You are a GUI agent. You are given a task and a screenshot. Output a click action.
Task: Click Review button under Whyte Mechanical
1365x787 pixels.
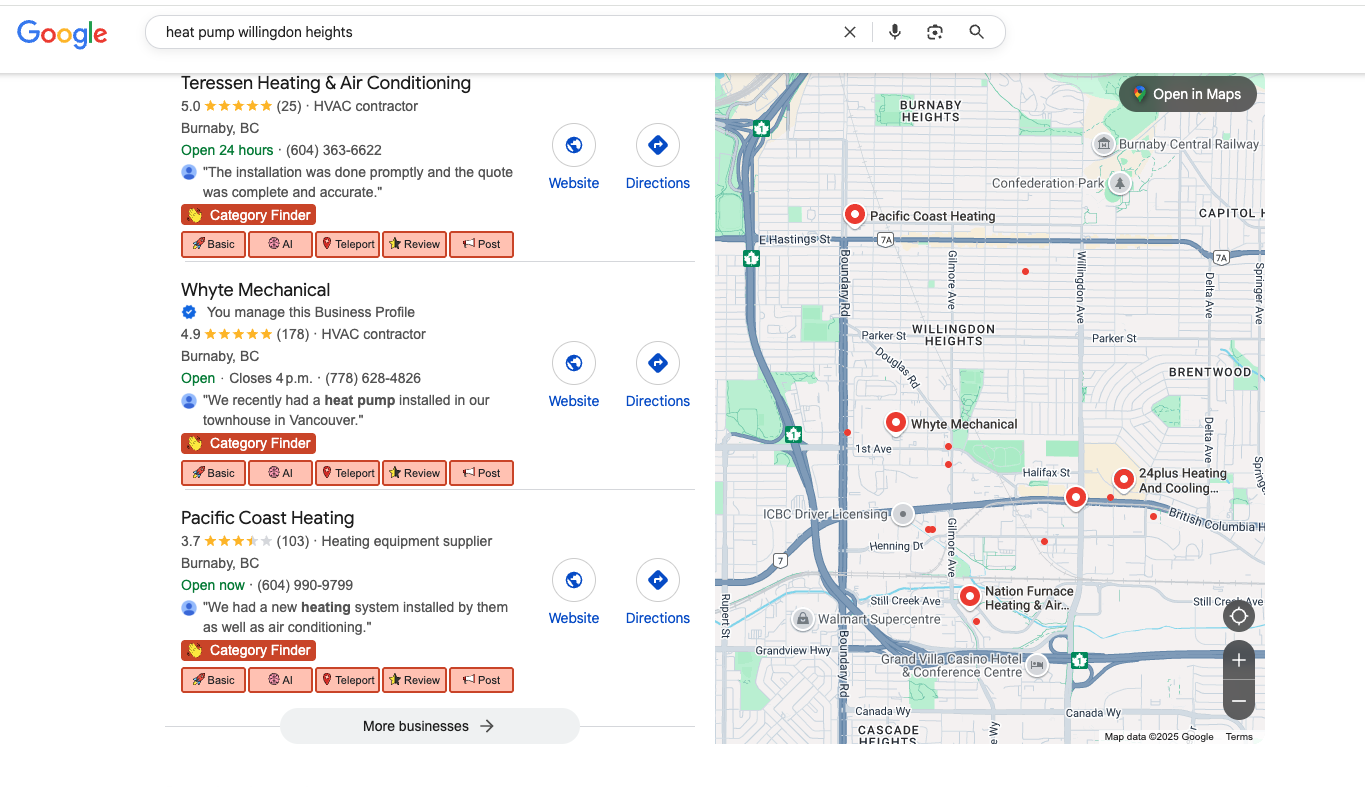tap(414, 473)
